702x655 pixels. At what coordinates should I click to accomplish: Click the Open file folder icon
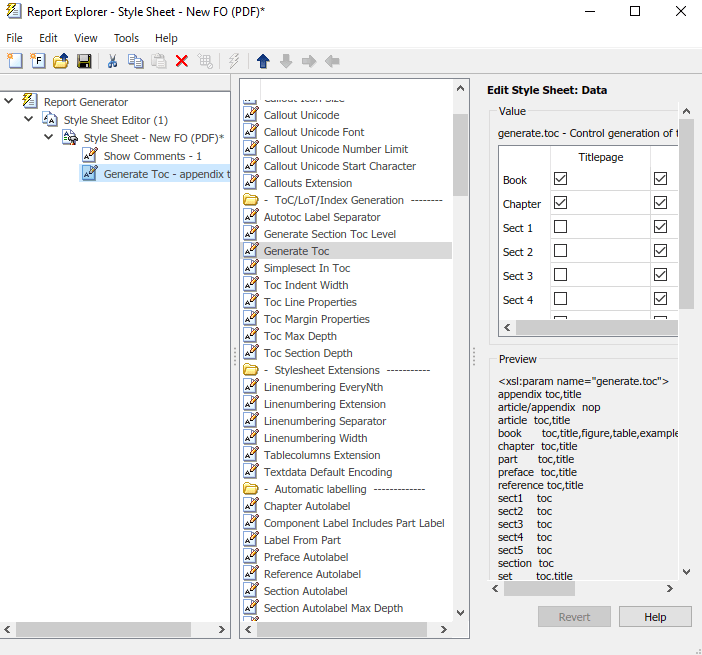[x=61, y=61]
